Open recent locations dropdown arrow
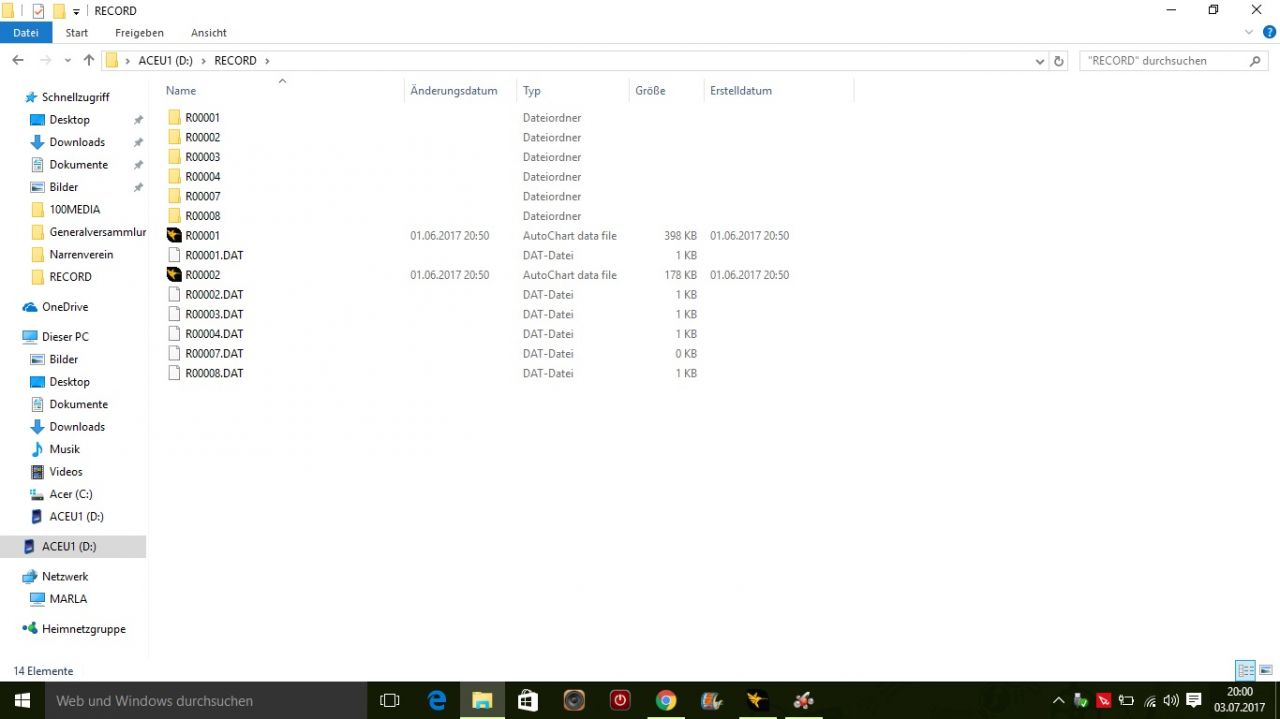This screenshot has width=1280, height=719. tap(68, 61)
